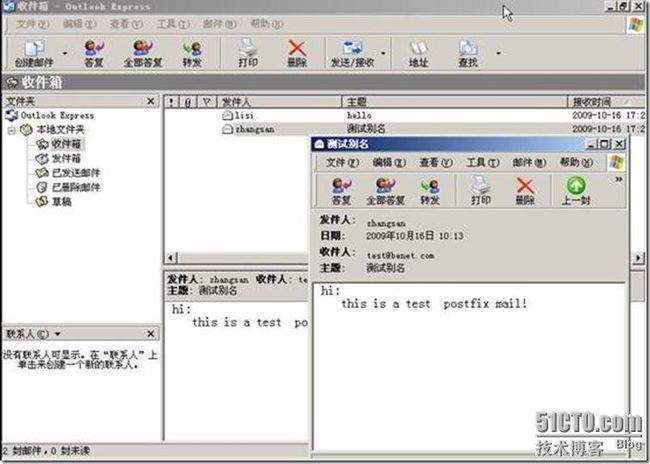Click 全部答复 in the 测试别名 message window

386,191
